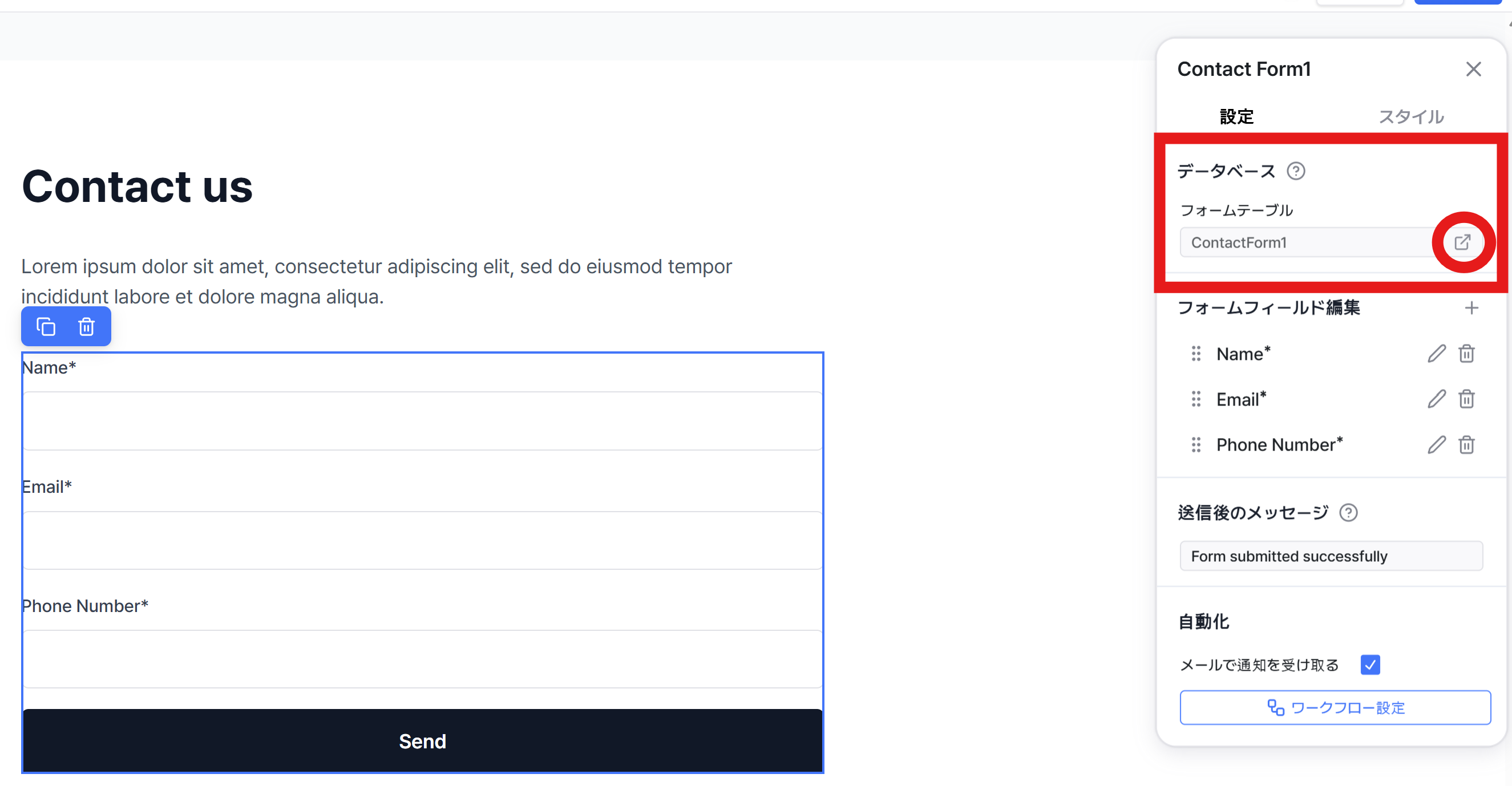Viewport: 1512px width, 786px height.
Task: Edit the Name field with pencil icon
Action: (x=1436, y=353)
